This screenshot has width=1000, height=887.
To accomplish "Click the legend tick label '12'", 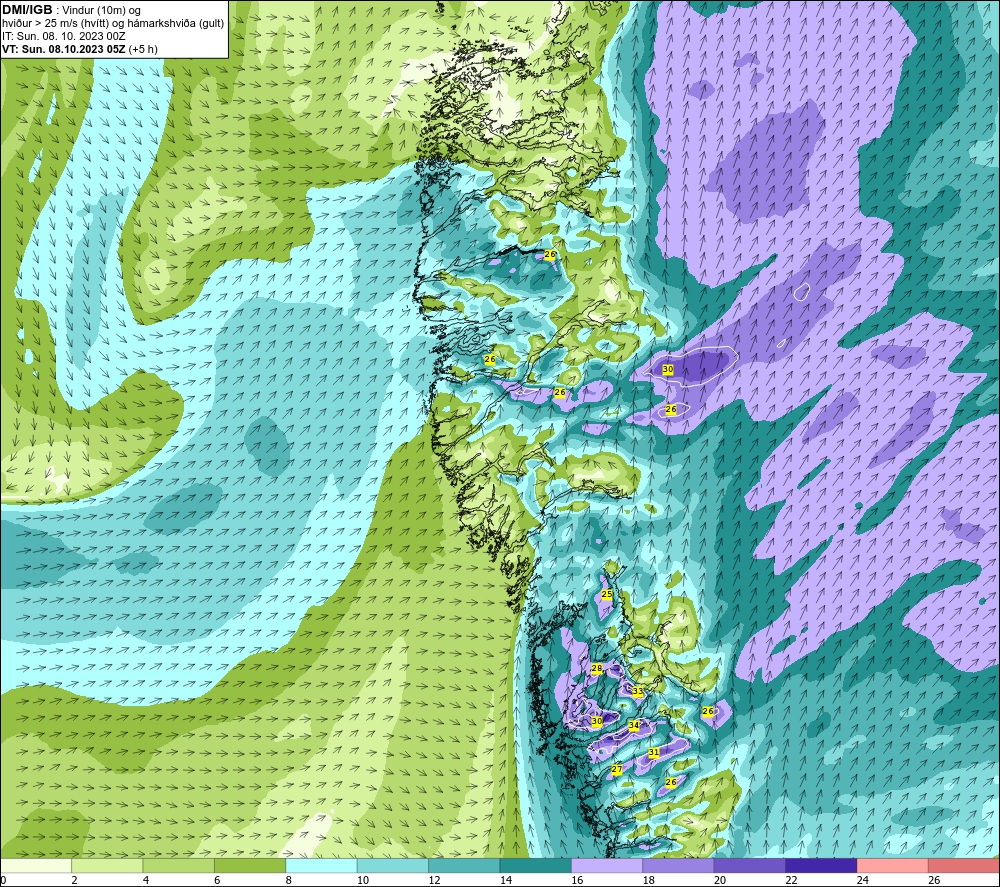I will click(x=434, y=881).
